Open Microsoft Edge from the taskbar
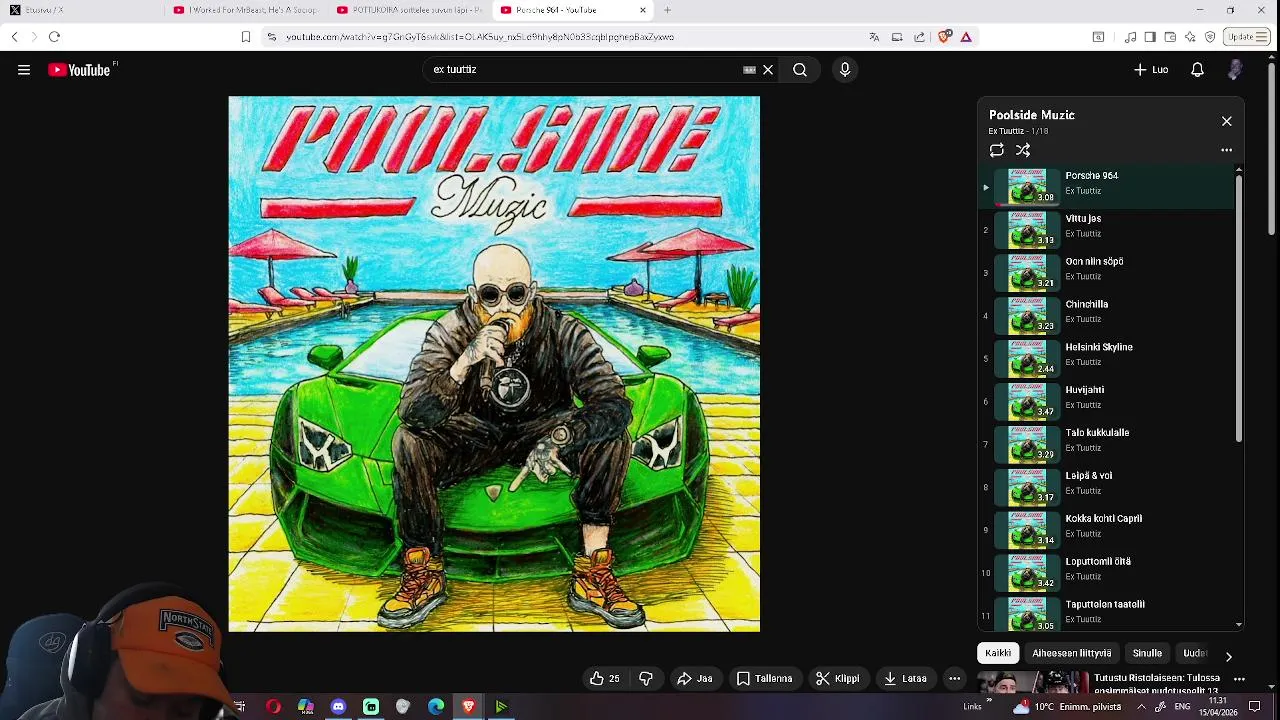Viewport: 1280px width, 720px height. click(x=436, y=707)
